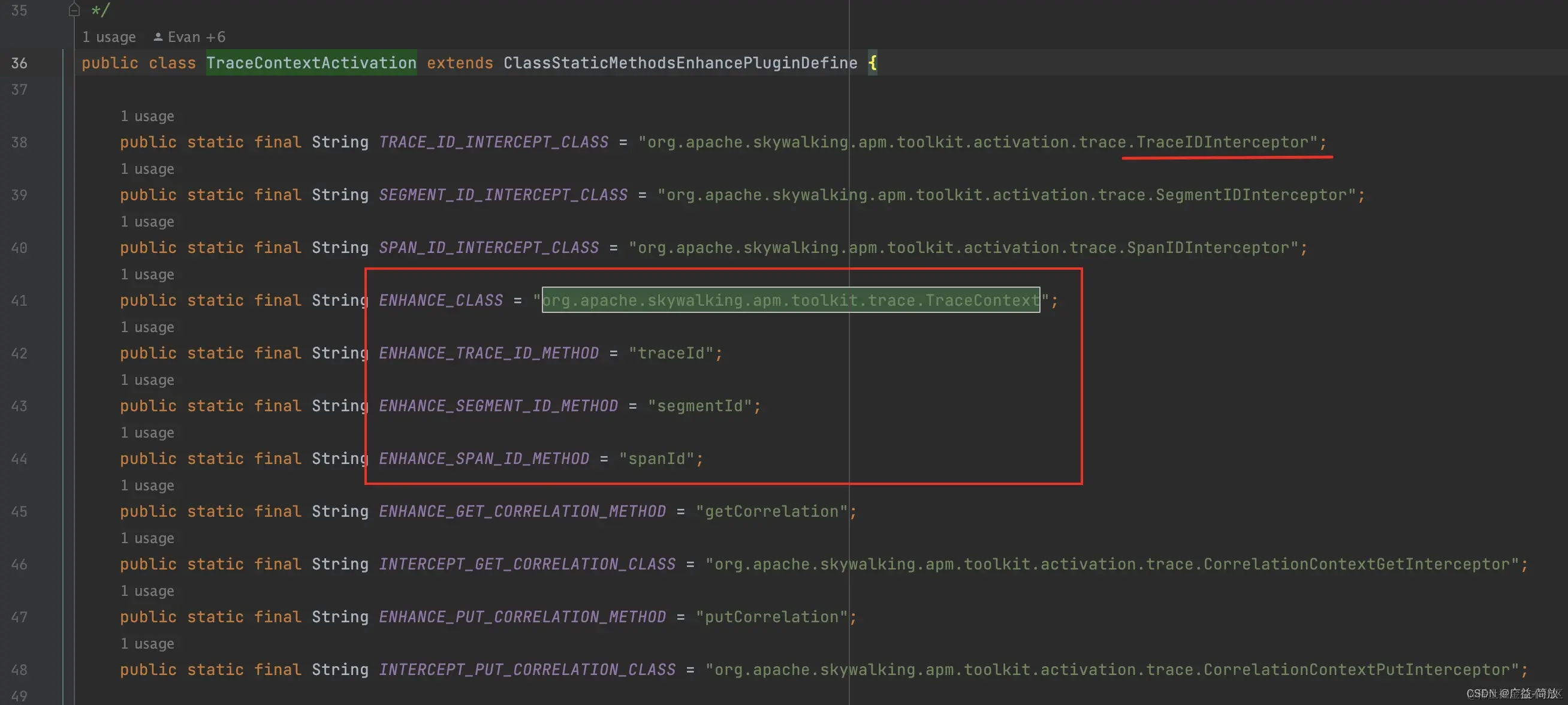
Task: Click the string "getCorrelation"
Action: (x=772, y=511)
